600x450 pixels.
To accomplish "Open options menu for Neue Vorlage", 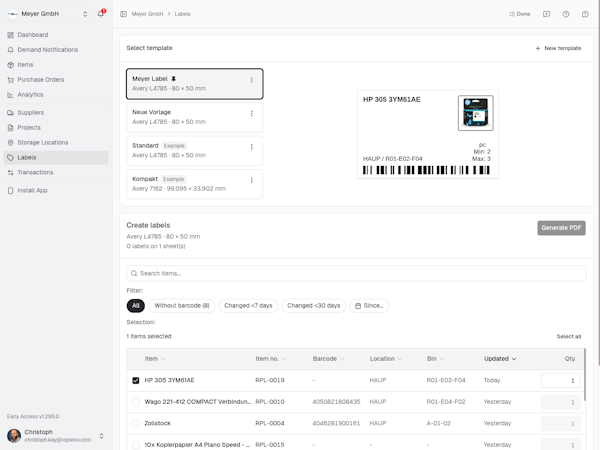I will [x=251, y=113].
